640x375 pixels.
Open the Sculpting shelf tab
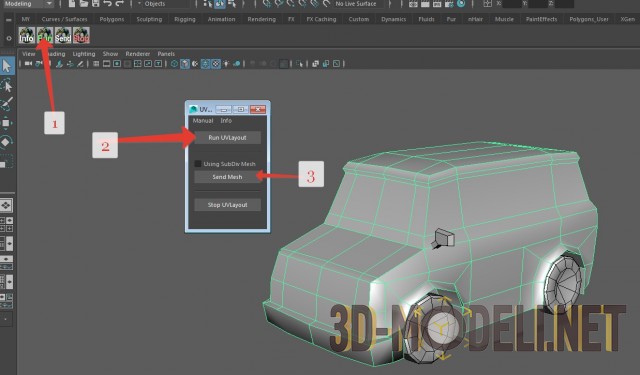click(x=149, y=19)
